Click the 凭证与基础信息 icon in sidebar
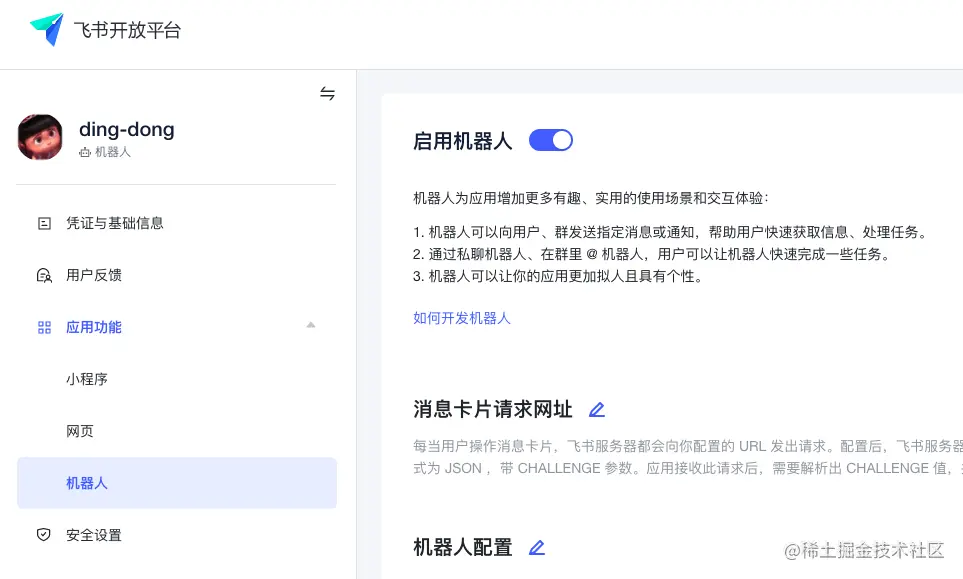This screenshot has width=963, height=579. [44, 223]
